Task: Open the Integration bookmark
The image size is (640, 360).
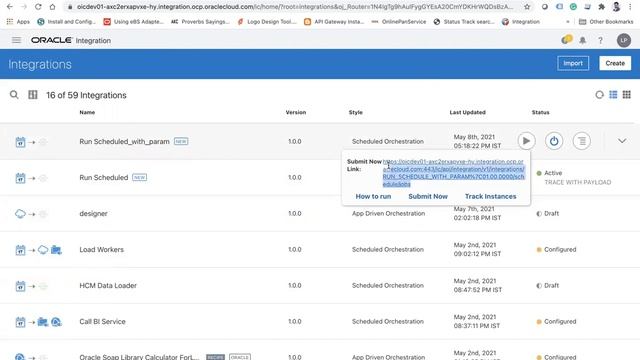Action: (520, 22)
